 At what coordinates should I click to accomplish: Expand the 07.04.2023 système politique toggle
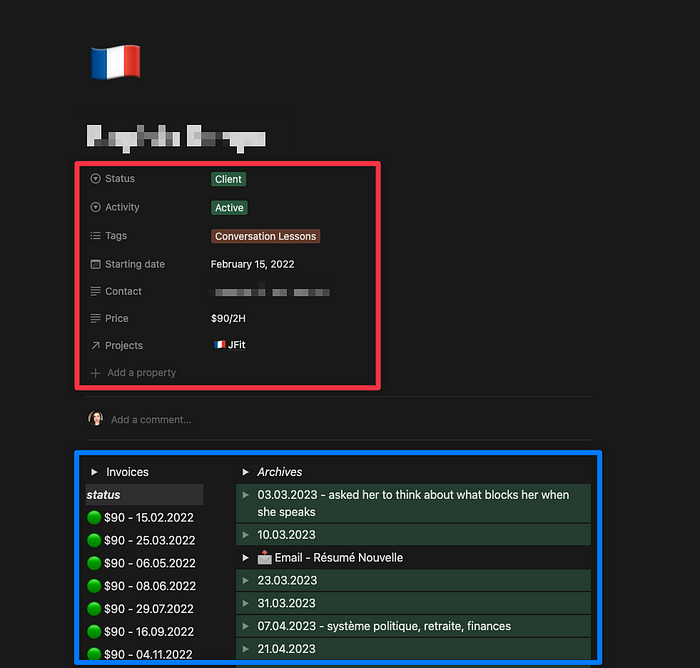pos(245,626)
